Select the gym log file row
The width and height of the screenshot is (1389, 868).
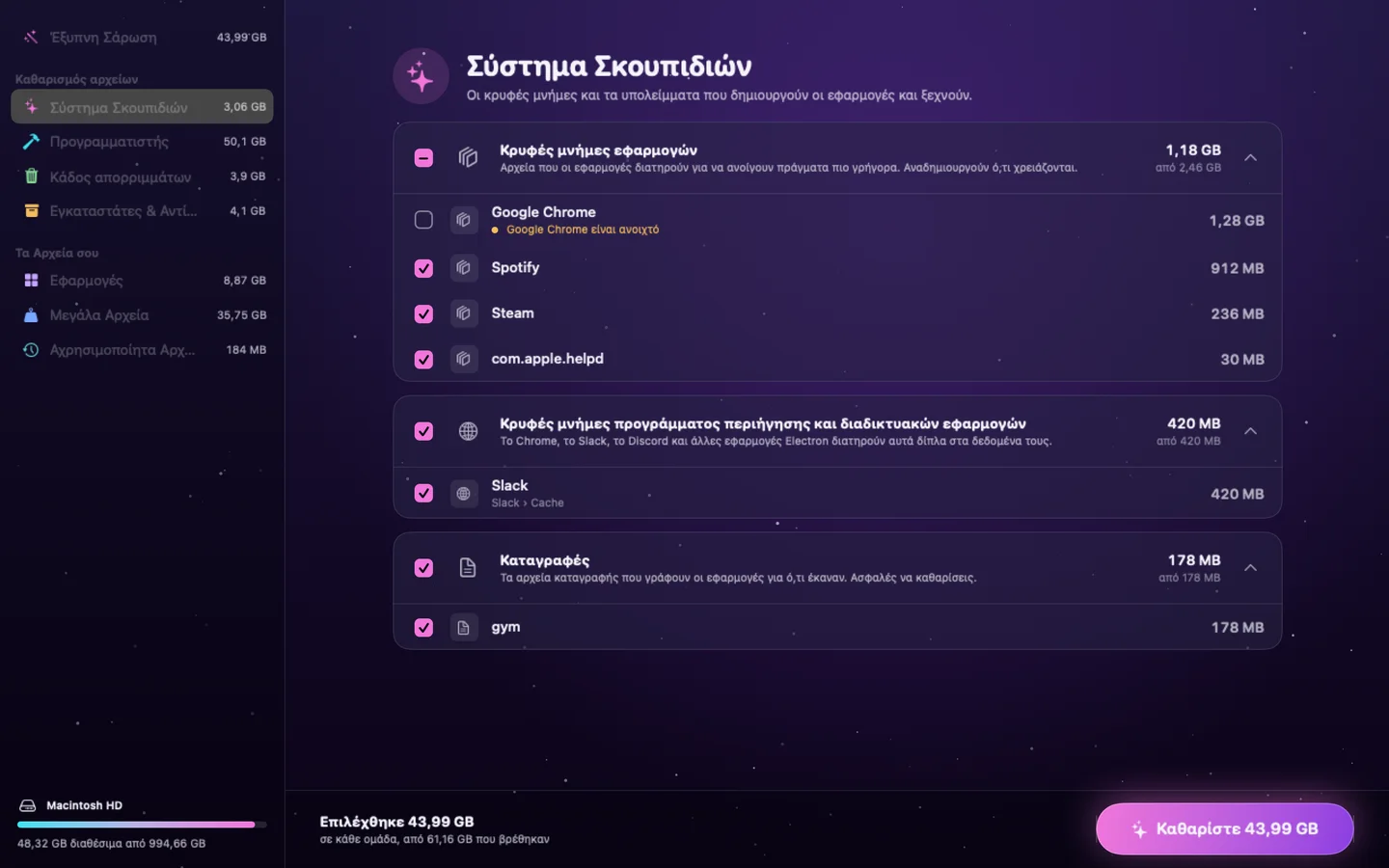coord(837,627)
